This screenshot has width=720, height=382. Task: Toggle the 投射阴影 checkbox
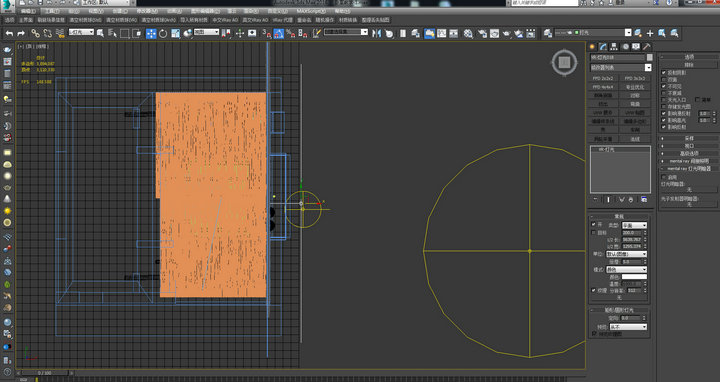(x=664, y=73)
